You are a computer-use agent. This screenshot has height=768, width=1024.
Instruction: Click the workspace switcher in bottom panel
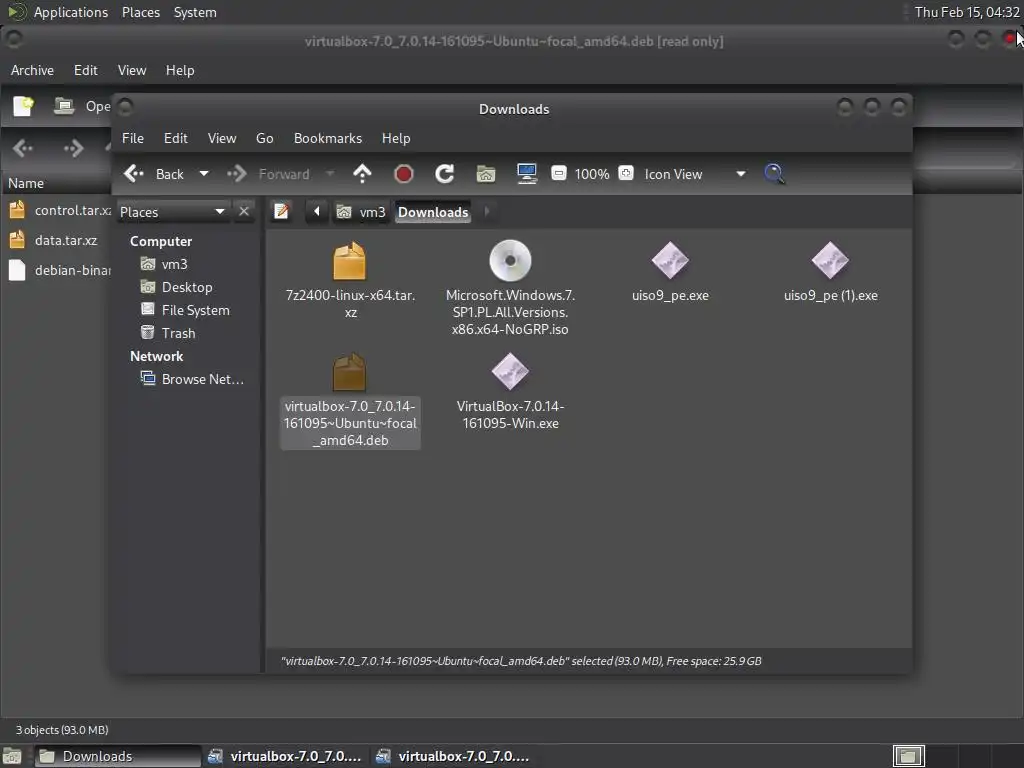[x=908, y=756]
